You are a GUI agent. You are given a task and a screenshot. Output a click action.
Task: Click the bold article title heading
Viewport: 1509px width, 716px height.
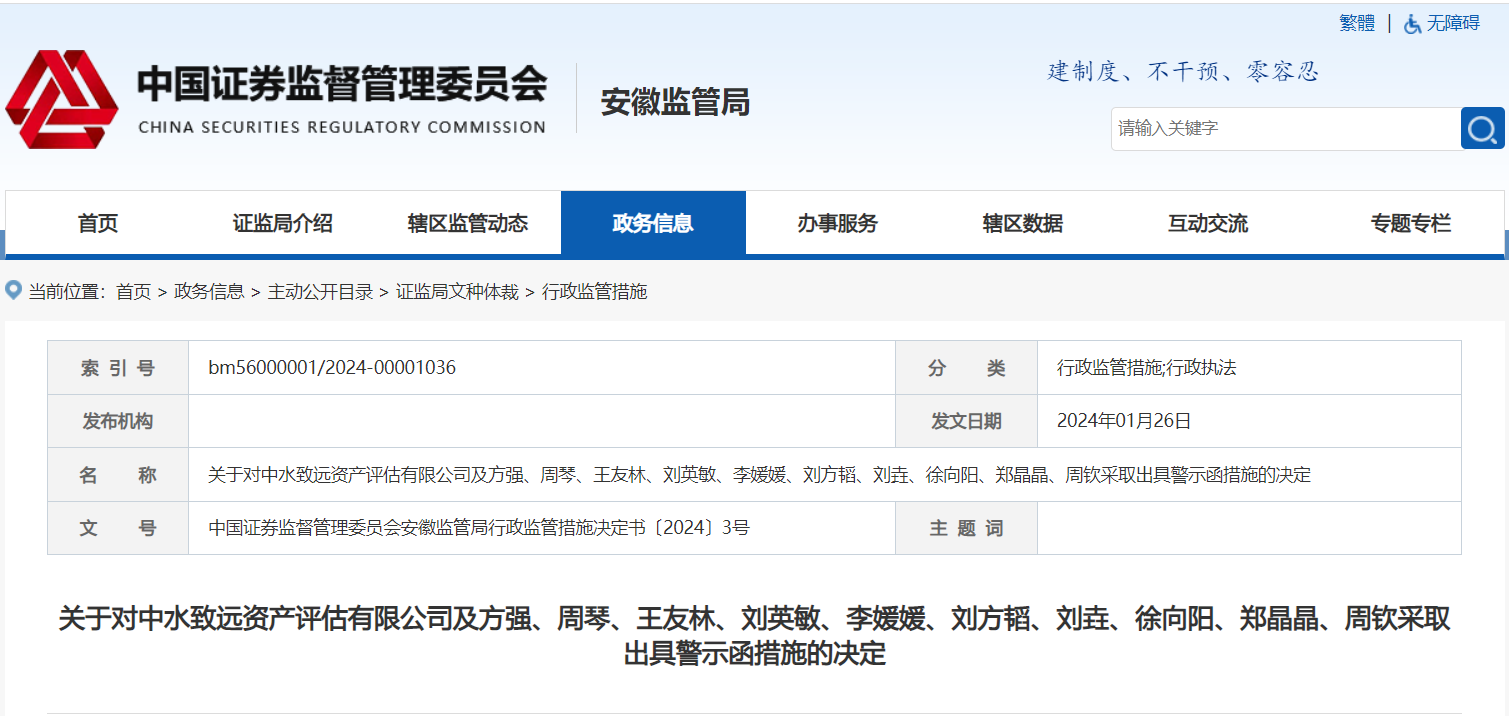point(755,636)
